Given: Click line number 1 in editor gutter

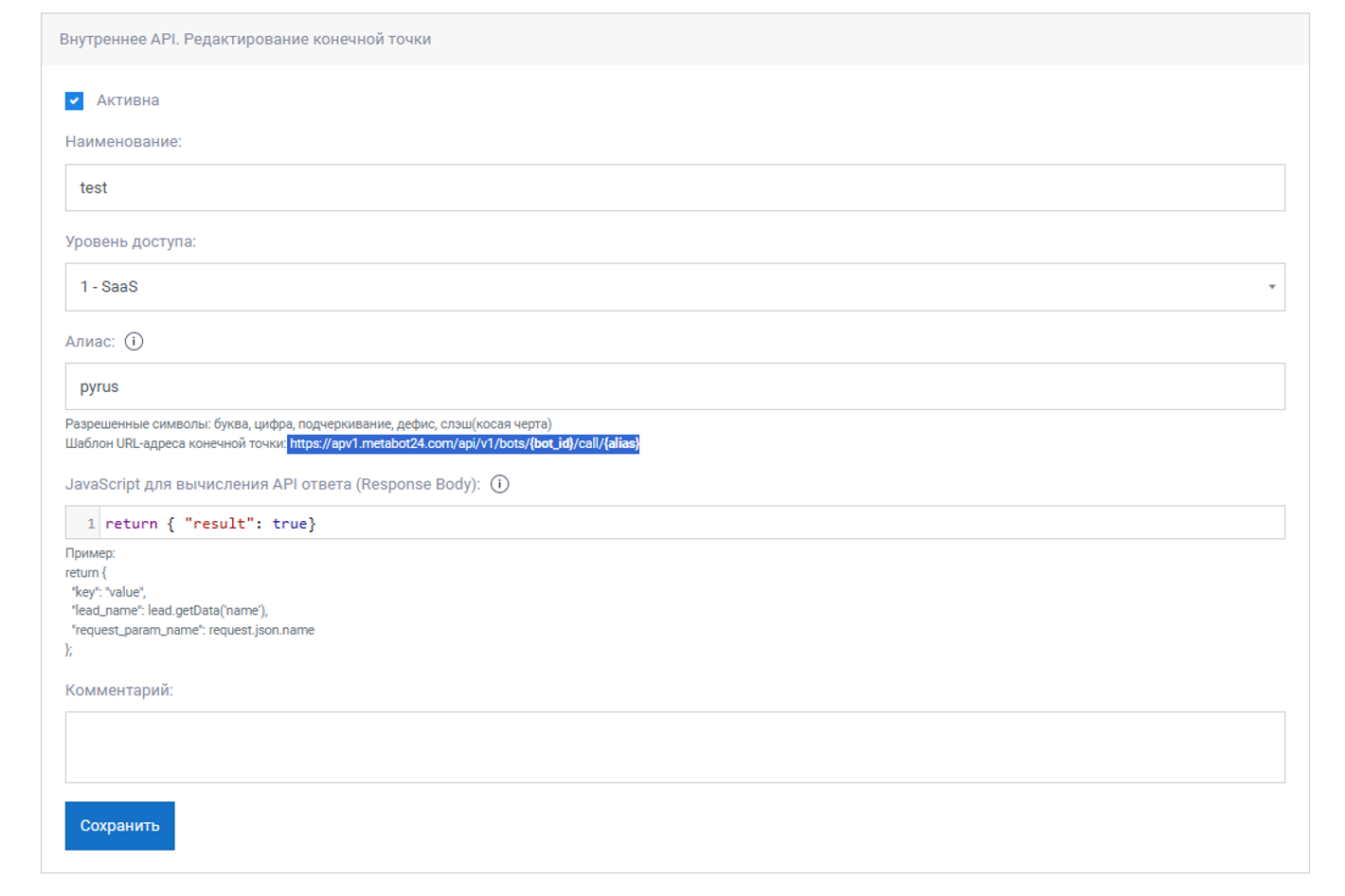Looking at the screenshot, I should pos(91,524).
